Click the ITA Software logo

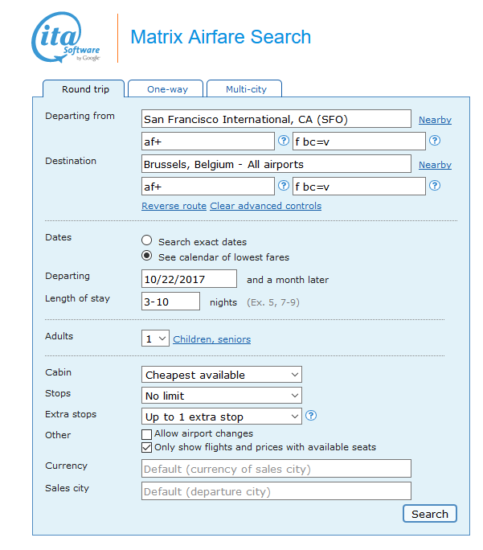66,38
